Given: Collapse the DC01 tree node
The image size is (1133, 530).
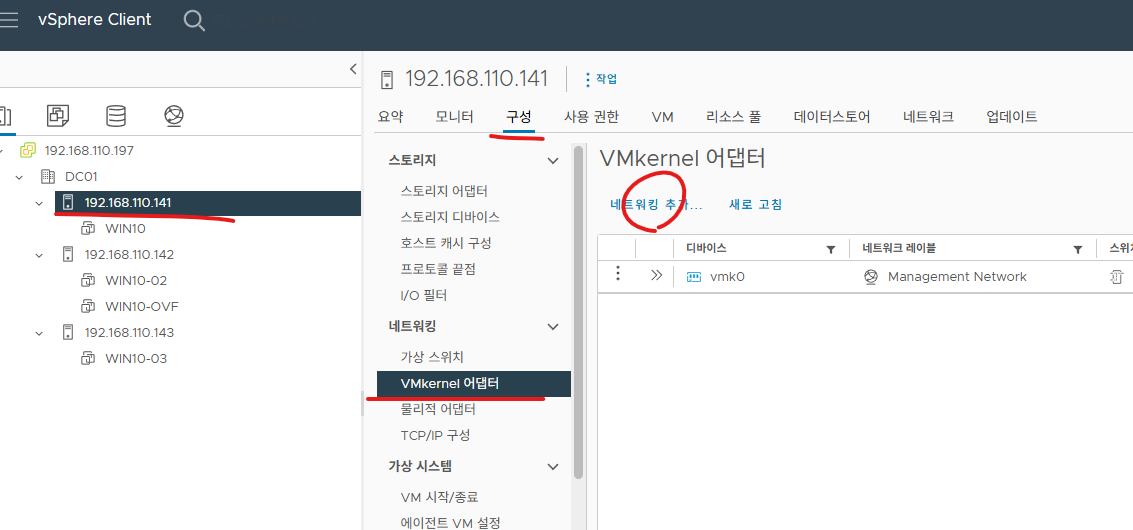Looking at the screenshot, I should [x=20, y=177].
